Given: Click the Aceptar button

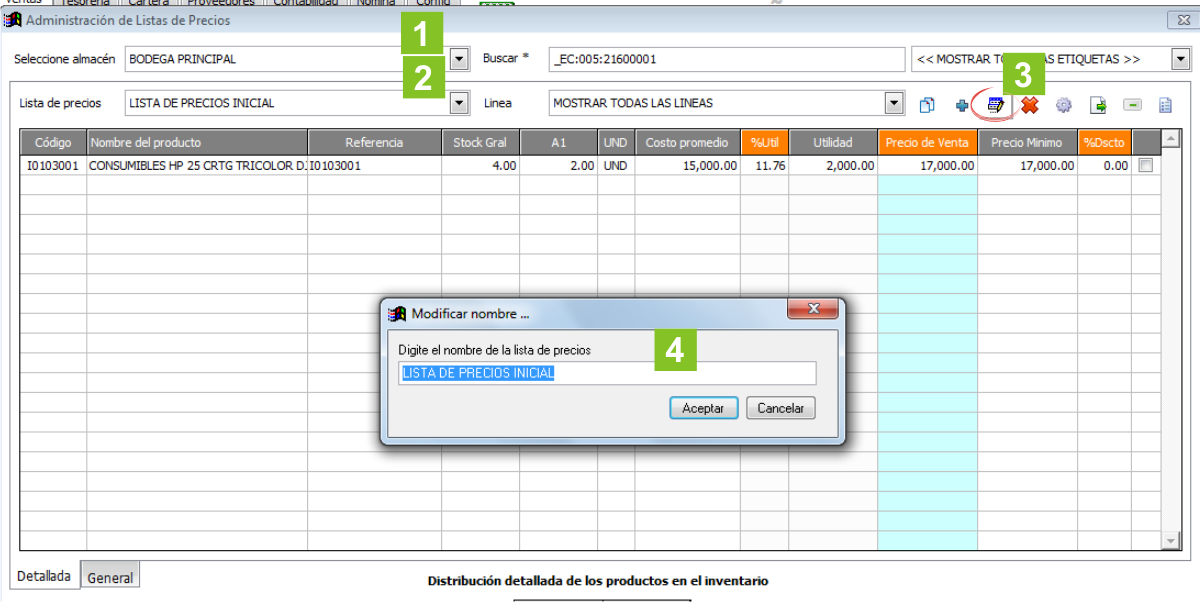Looking at the screenshot, I should click(703, 408).
